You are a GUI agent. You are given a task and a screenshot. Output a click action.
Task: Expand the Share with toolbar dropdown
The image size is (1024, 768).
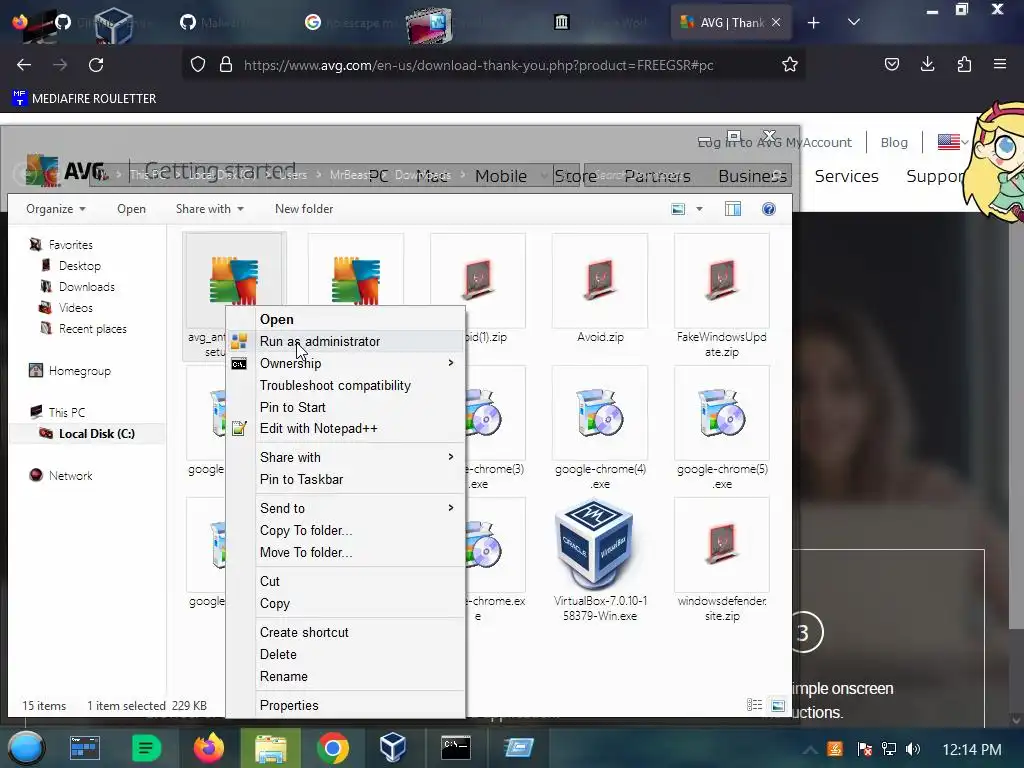coord(210,209)
